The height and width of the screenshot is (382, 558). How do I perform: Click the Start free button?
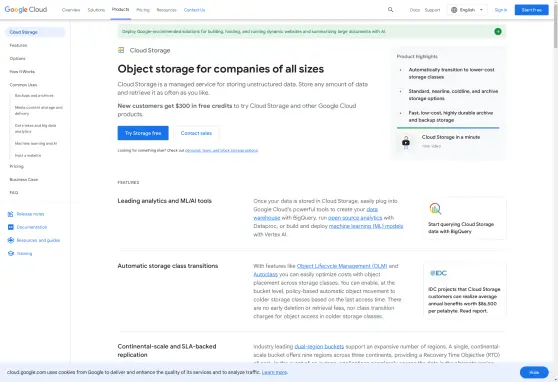pyautogui.click(x=531, y=10)
